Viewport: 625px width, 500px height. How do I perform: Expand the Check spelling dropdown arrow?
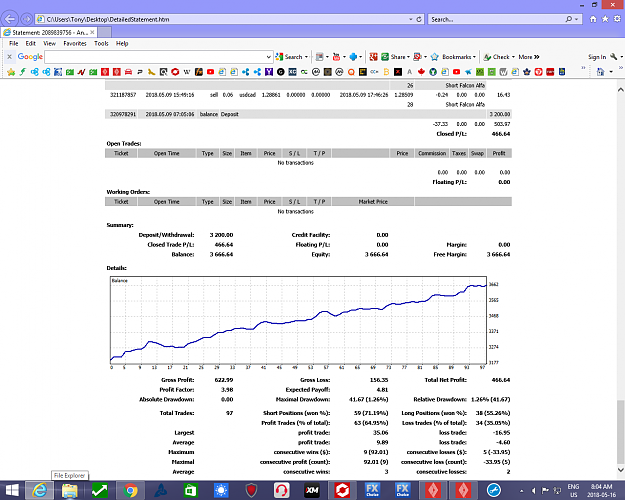[513, 57]
